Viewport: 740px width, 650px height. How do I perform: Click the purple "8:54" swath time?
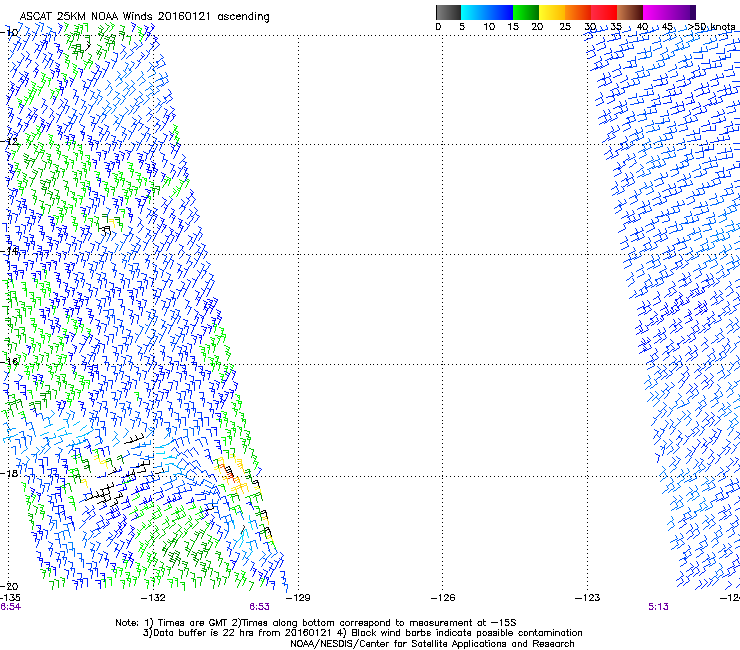pyautogui.click(x=10, y=607)
